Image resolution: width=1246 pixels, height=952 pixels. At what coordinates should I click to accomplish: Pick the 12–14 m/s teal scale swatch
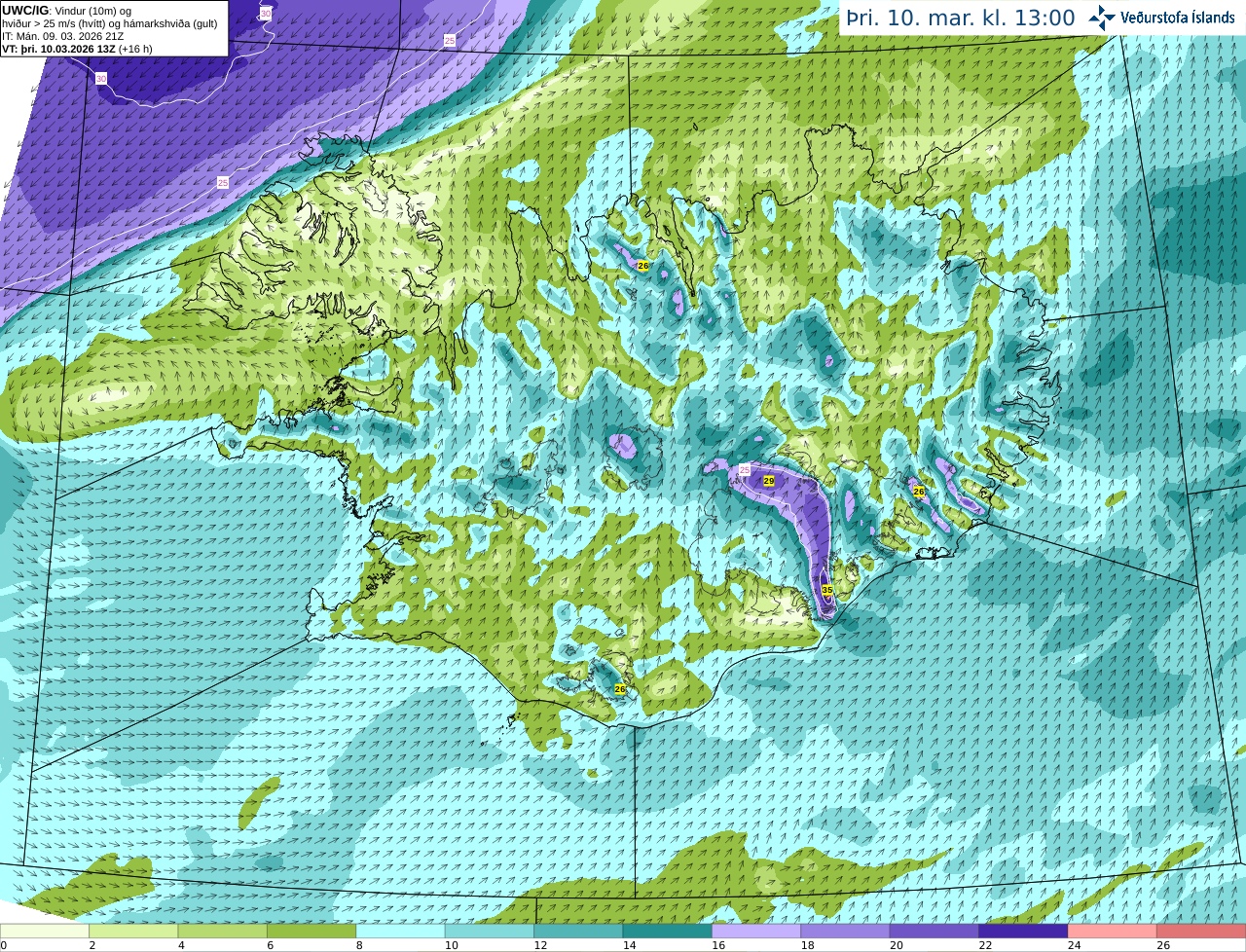pos(578,931)
